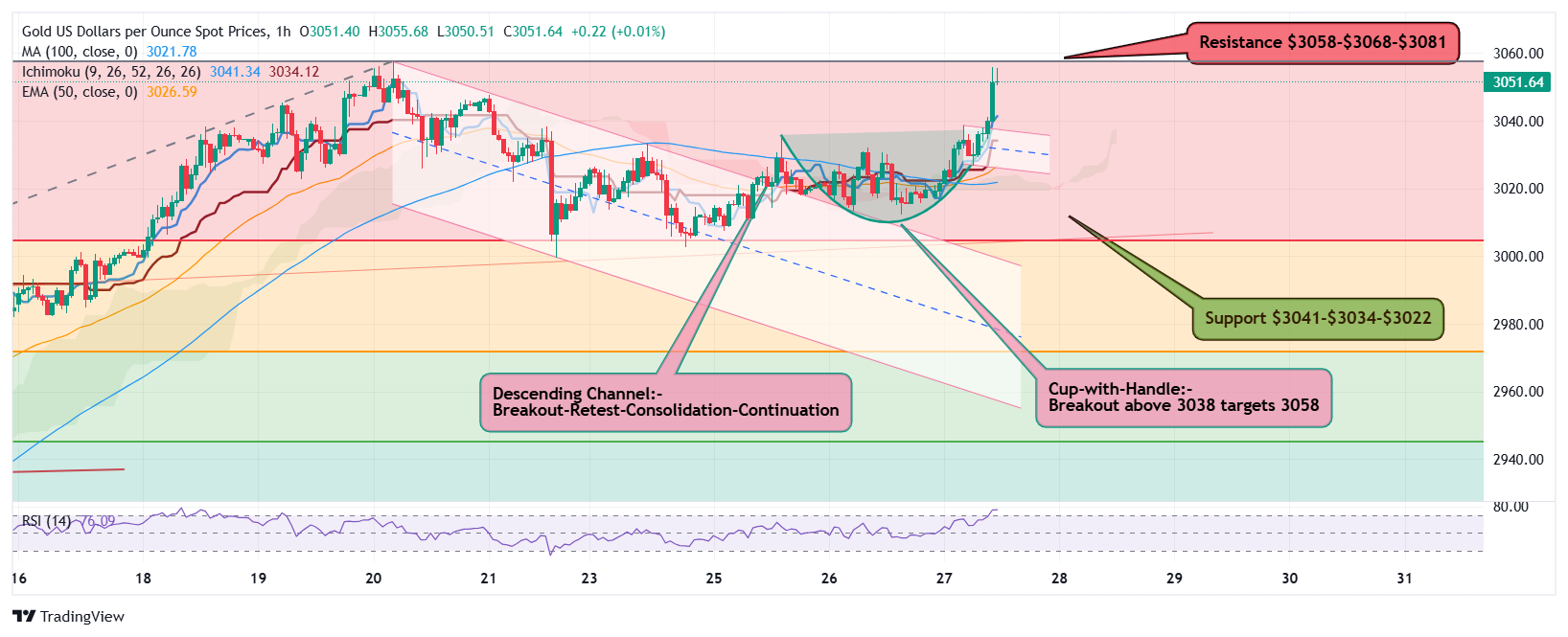
Task: Click the 2940.00 price axis label
Action: tap(1518, 460)
